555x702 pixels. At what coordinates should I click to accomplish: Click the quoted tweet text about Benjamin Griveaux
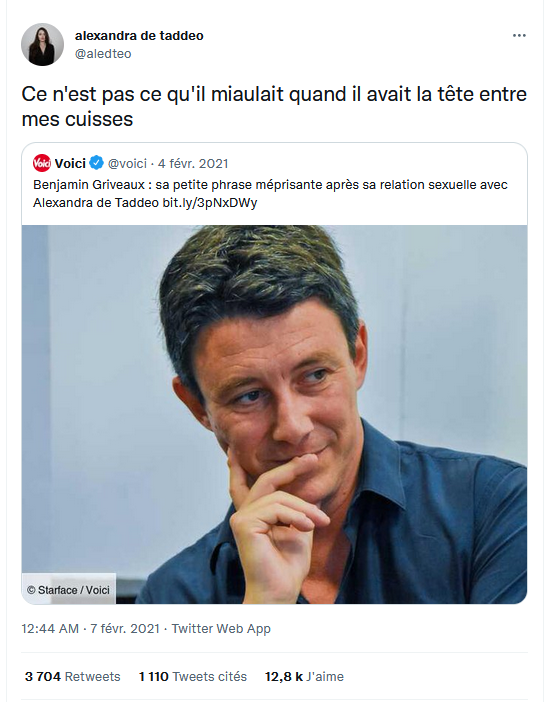[x=270, y=193]
